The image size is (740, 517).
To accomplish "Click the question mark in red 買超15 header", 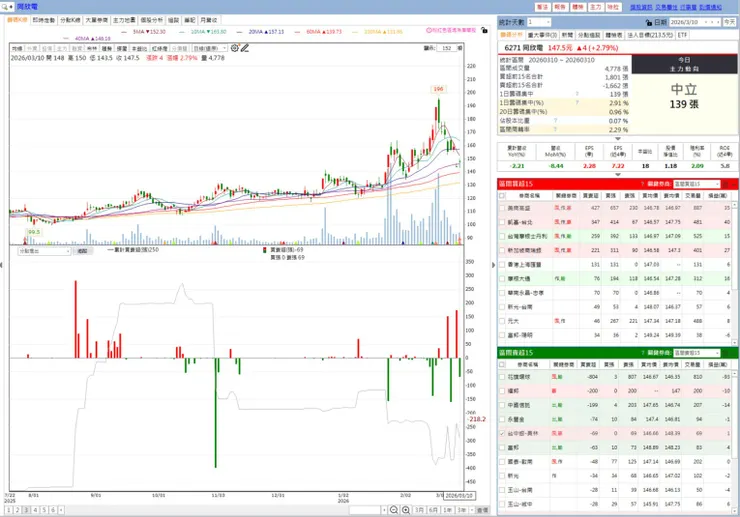I will point(642,184).
